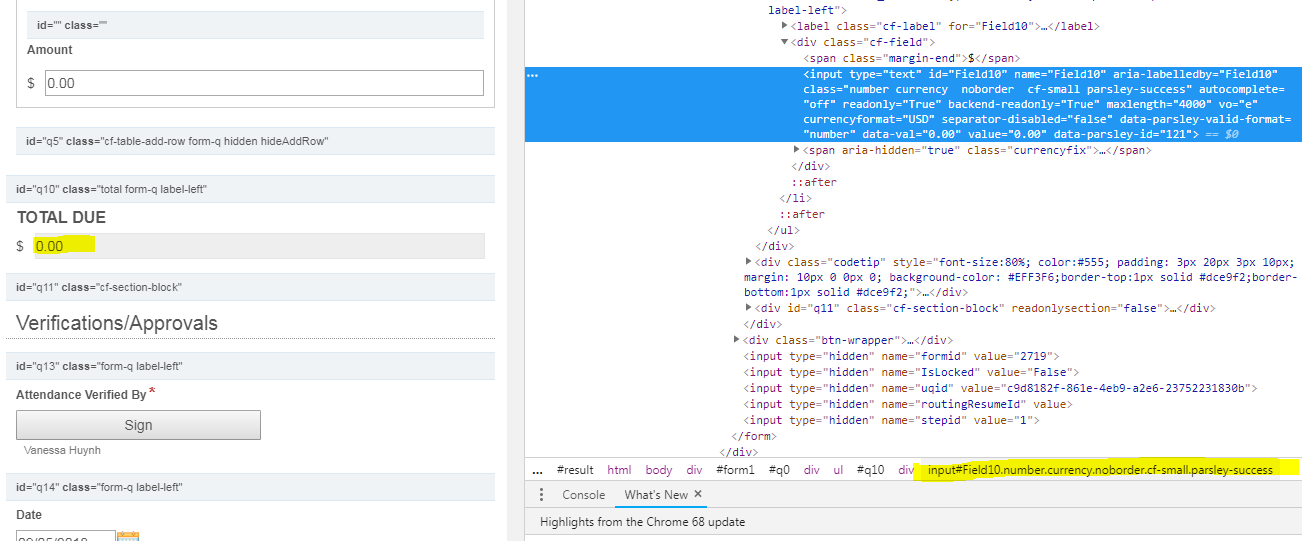Select the span margin-end element
Screen dimensions: 1302x541
click(x=911, y=58)
